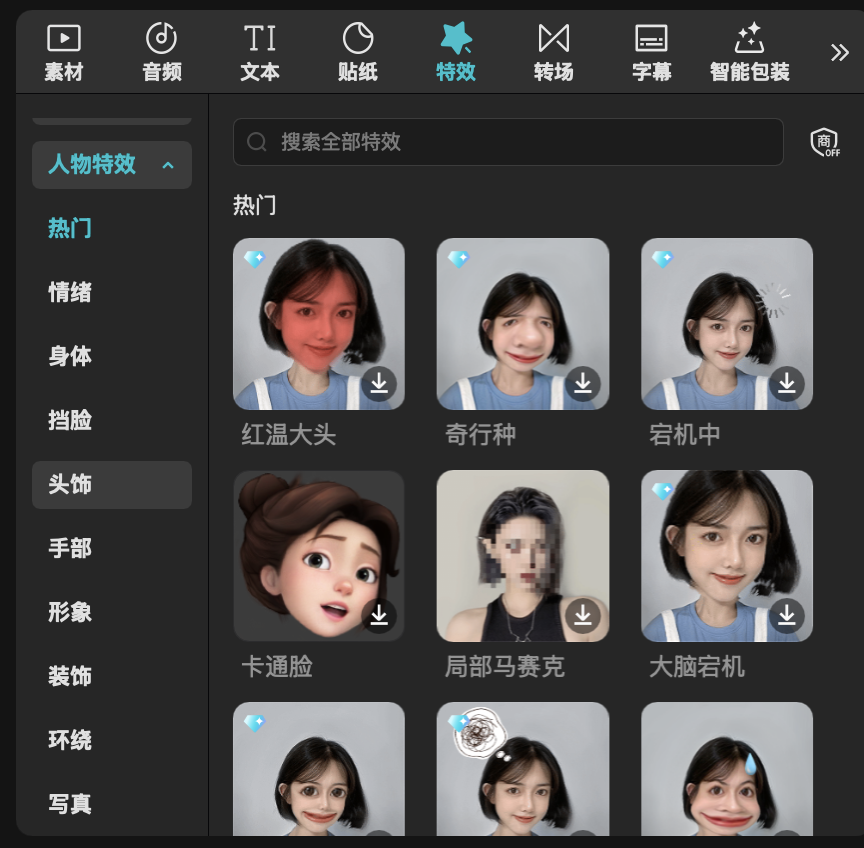Click the VIP diamond badge on 奇行种
This screenshot has height=848, width=864.
458,258
